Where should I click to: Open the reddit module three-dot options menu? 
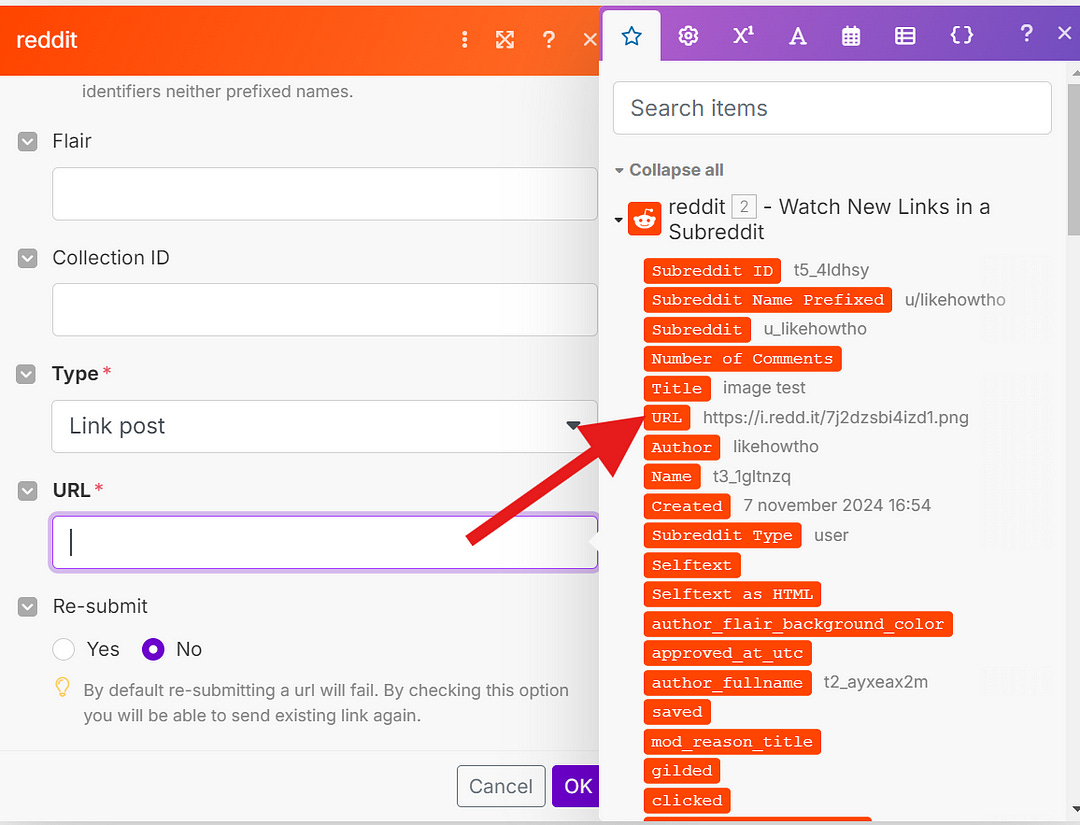465,40
